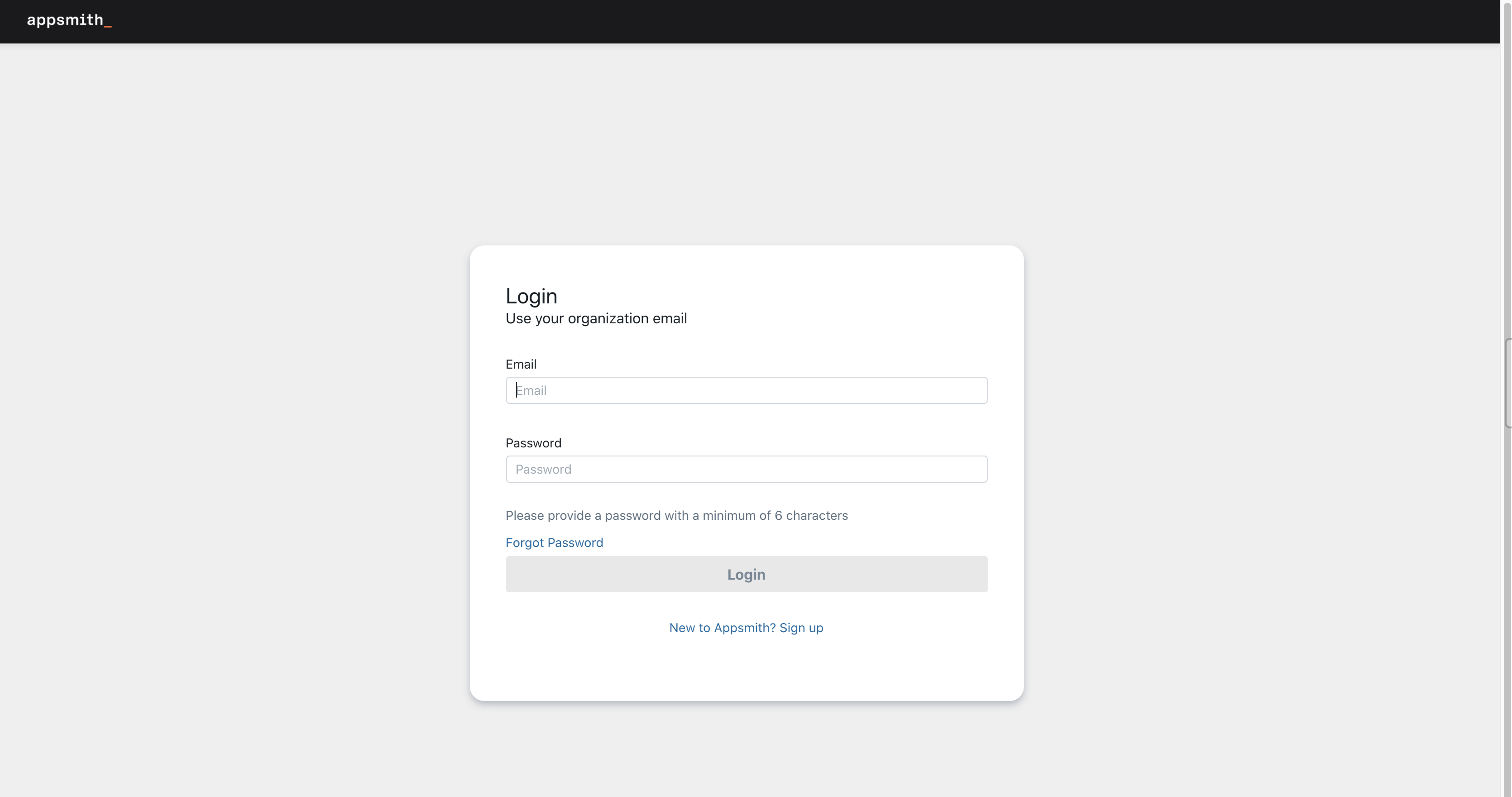The width and height of the screenshot is (1512, 797).
Task: Focus the Email input field
Action: [746, 390]
